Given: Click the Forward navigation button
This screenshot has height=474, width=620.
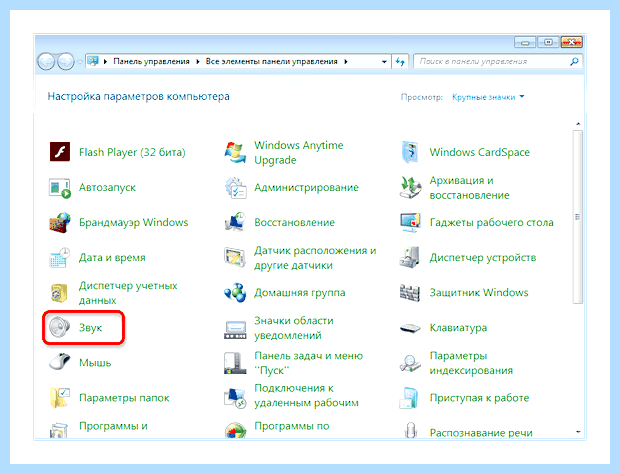Looking at the screenshot, I should (66, 62).
